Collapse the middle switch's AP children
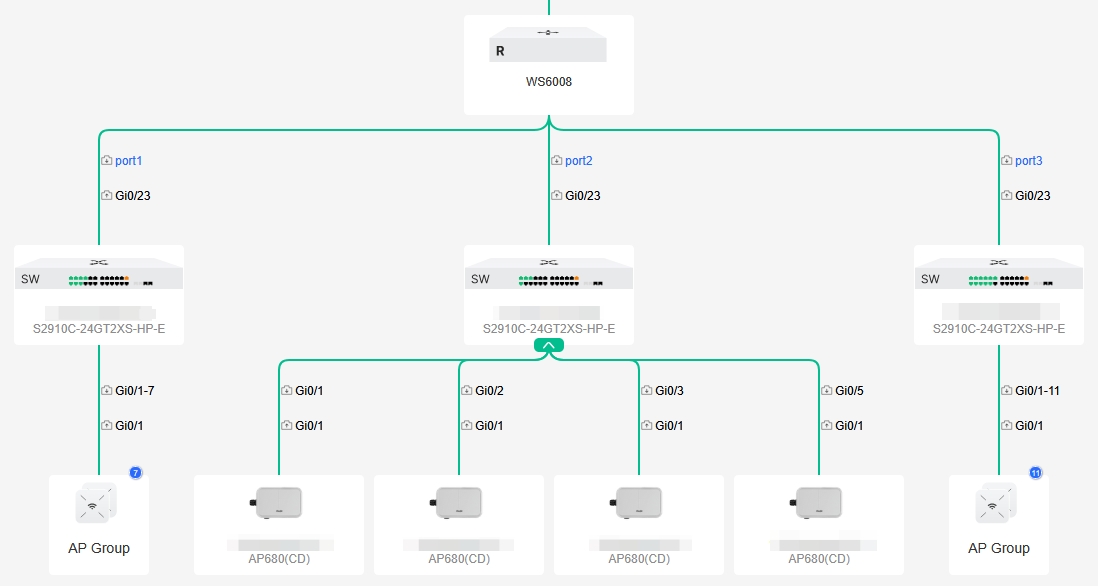 (x=549, y=345)
